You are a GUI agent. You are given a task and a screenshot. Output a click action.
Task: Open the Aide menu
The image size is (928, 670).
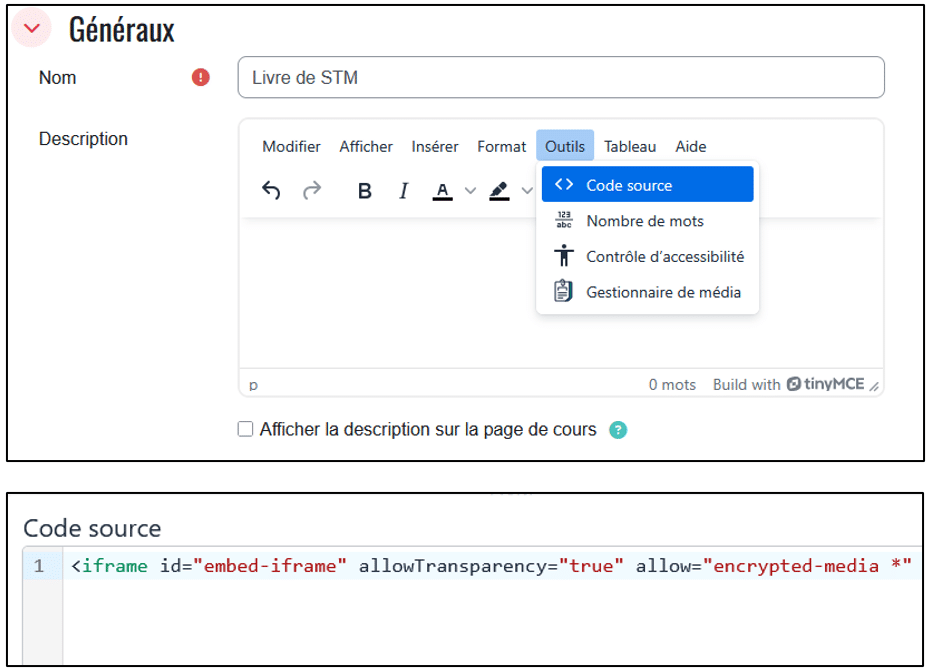pyautogui.click(x=691, y=146)
